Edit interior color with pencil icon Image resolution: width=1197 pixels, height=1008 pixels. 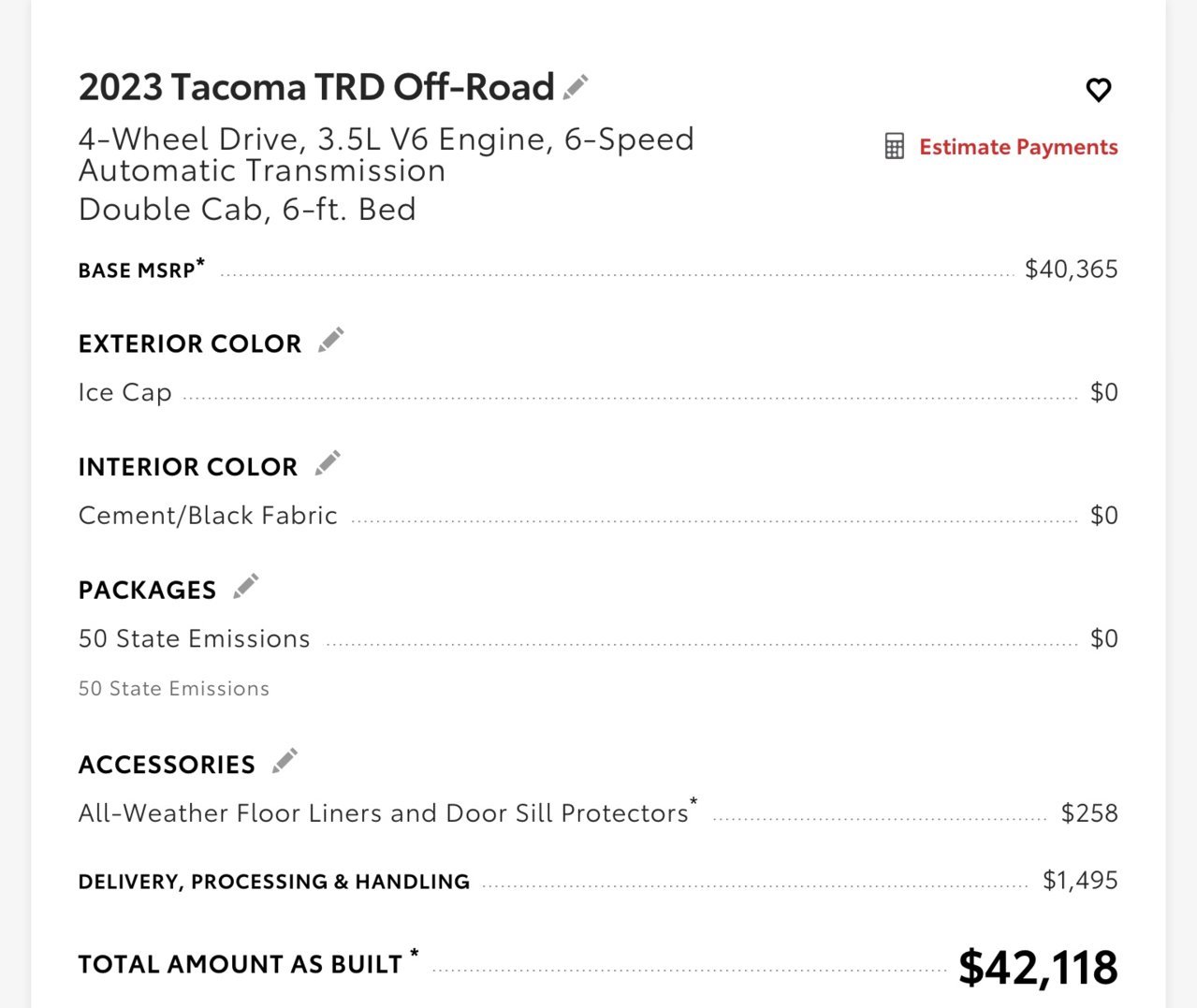327,463
